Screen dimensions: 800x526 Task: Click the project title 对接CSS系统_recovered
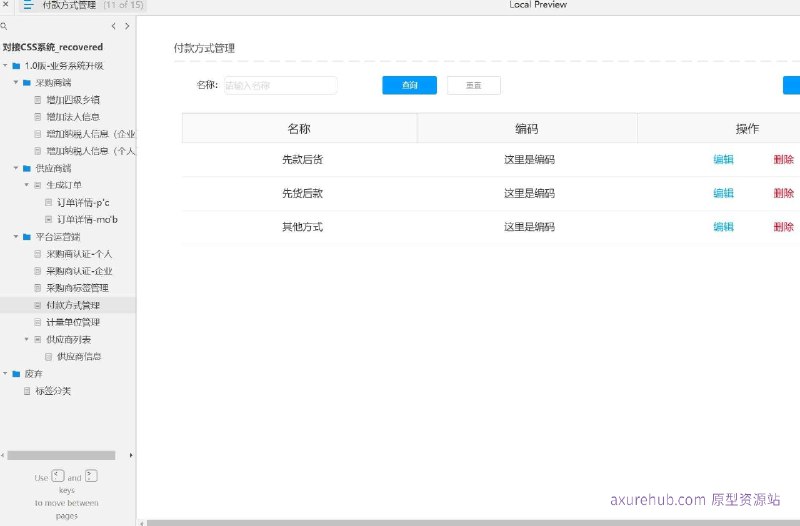[x=53, y=47]
